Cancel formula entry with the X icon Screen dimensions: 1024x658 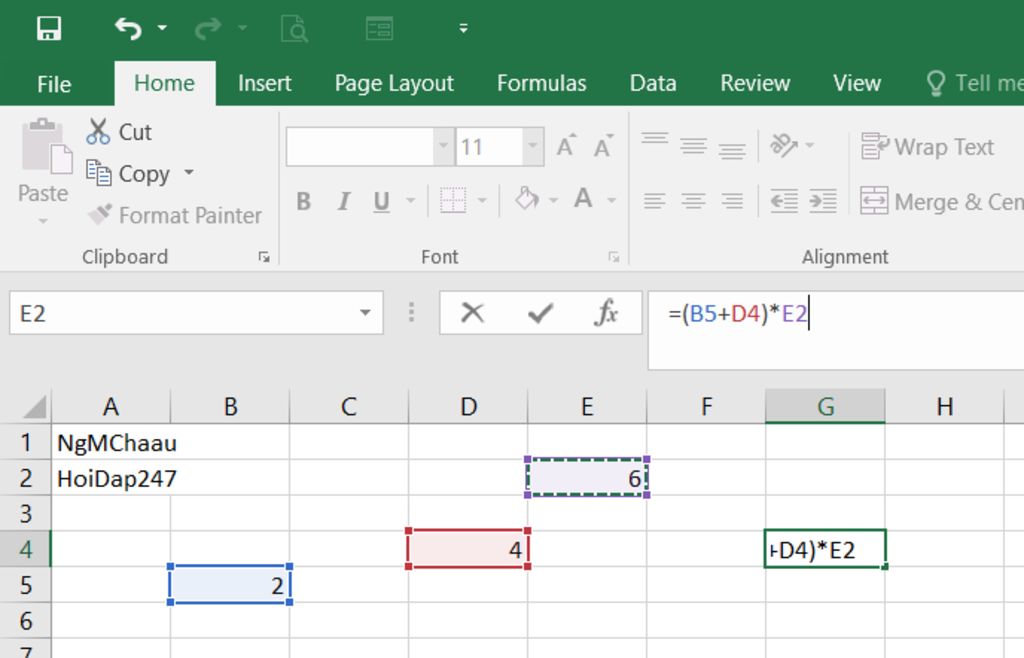click(473, 314)
